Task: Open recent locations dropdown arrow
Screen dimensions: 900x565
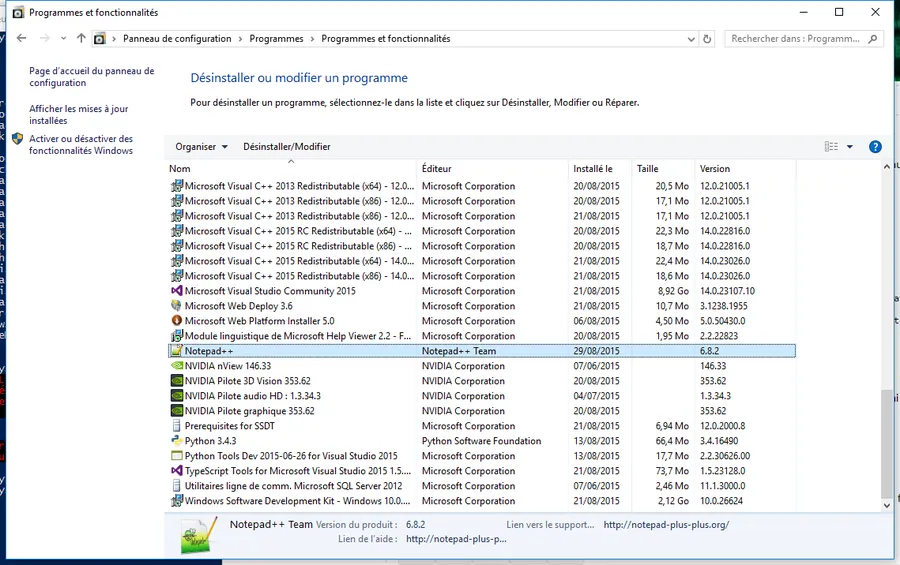Action: point(63,38)
